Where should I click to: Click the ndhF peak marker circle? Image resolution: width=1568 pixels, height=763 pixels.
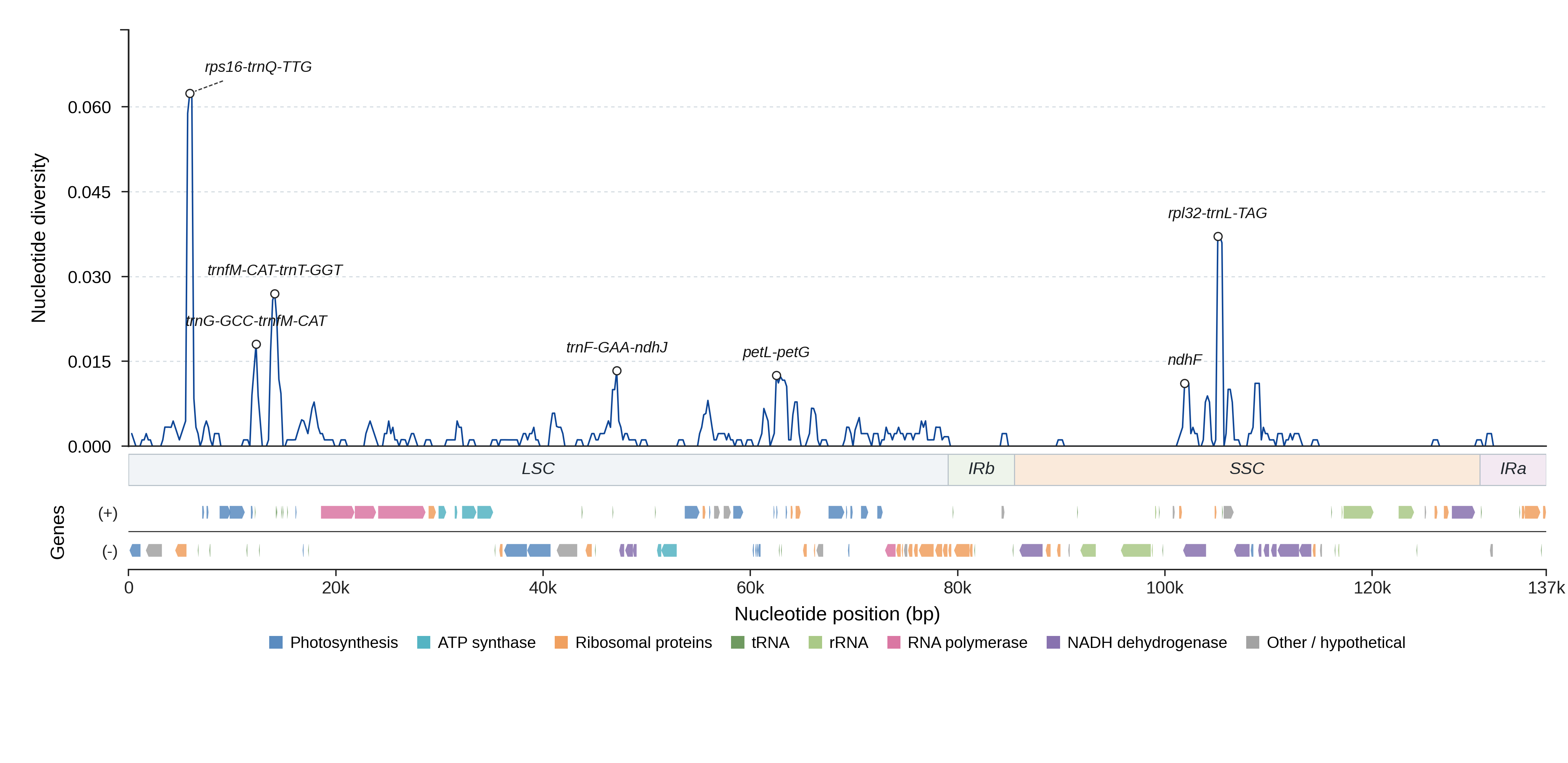click(1185, 384)
